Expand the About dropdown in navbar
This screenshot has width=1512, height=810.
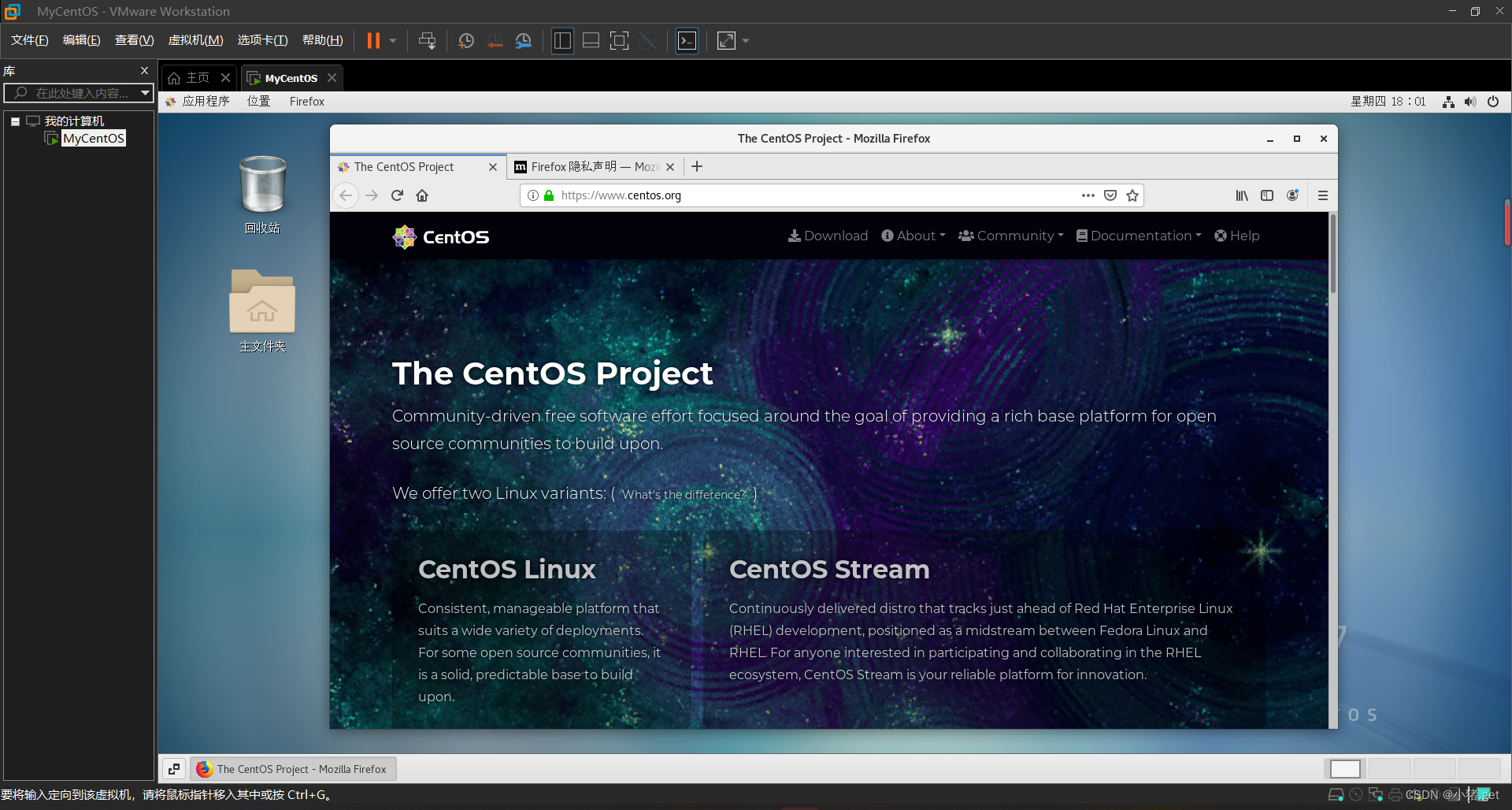913,236
